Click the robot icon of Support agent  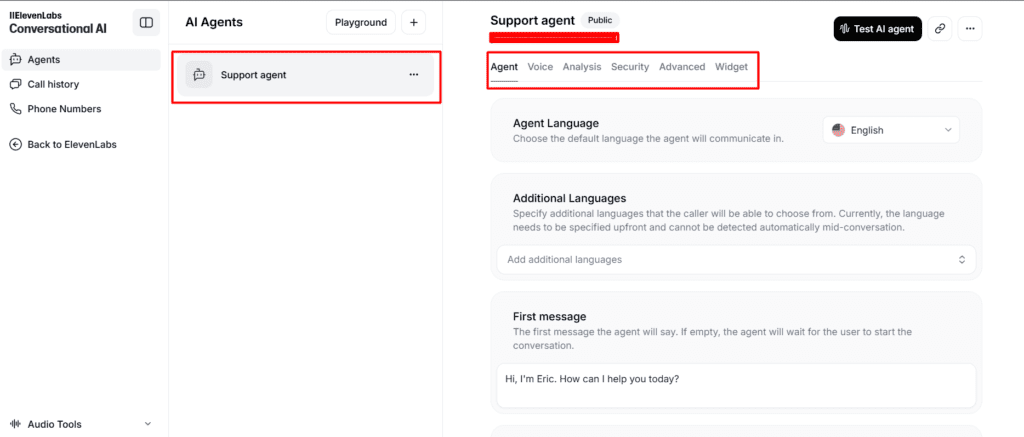[x=199, y=75]
